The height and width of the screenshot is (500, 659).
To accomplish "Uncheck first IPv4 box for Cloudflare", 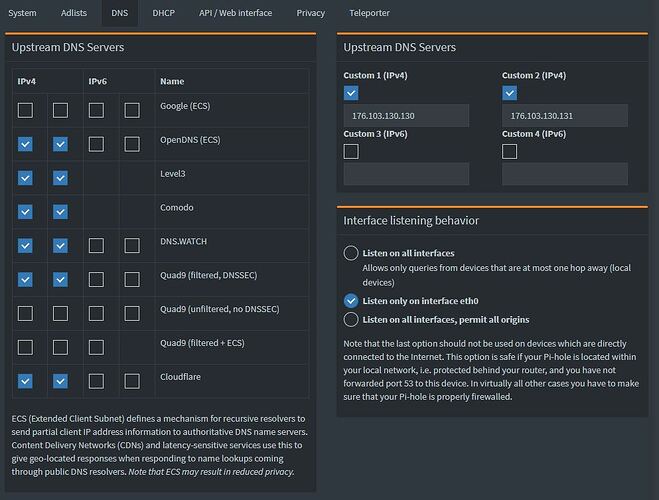I will [25, 381].
